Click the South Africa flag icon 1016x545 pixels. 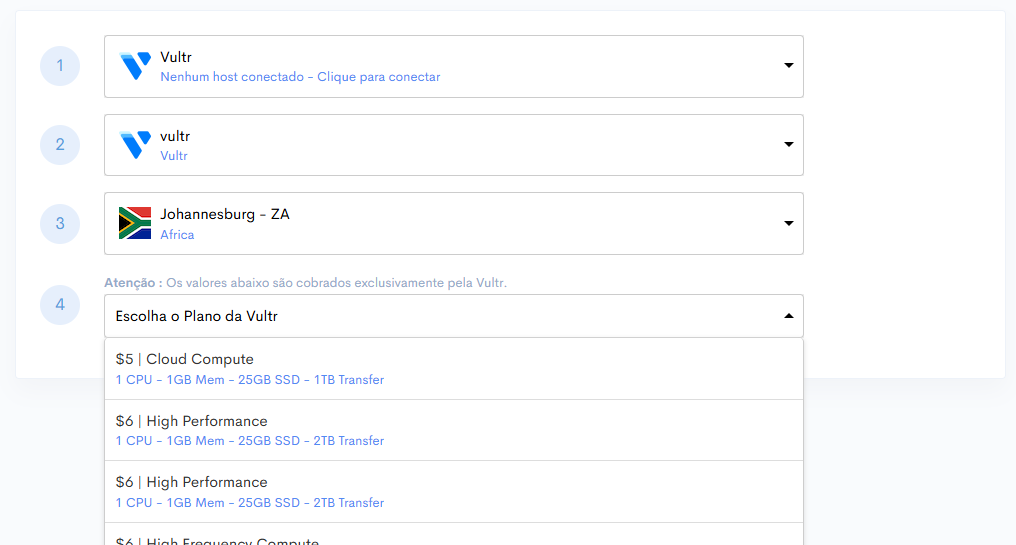pyautogui.click(x=135, y=223)
